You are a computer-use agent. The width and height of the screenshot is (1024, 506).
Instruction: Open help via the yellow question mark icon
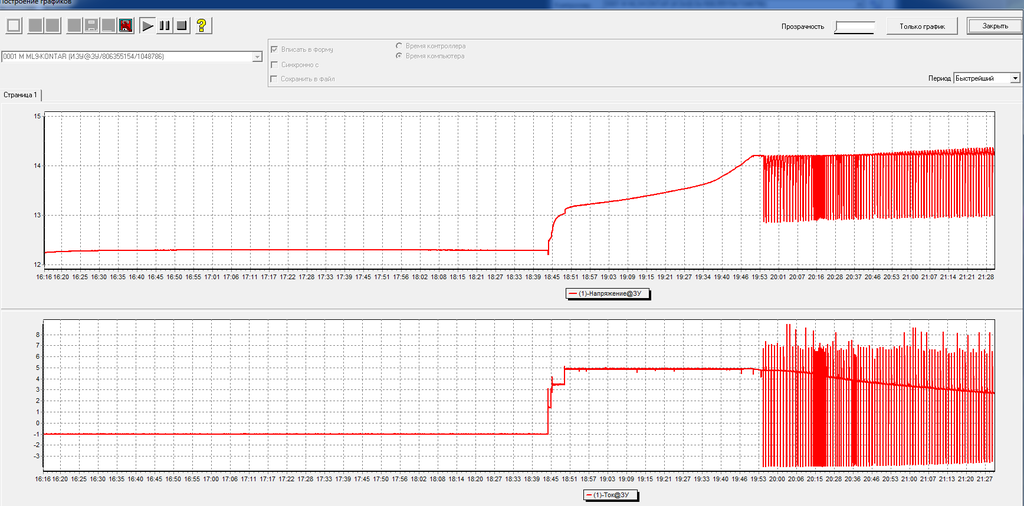pos(201,25)
